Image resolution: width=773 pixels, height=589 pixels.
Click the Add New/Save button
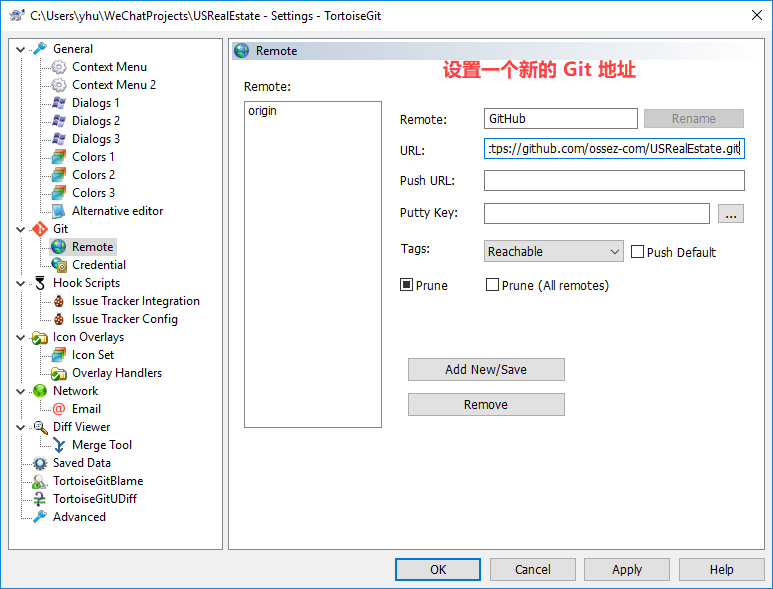click(486, 370)
